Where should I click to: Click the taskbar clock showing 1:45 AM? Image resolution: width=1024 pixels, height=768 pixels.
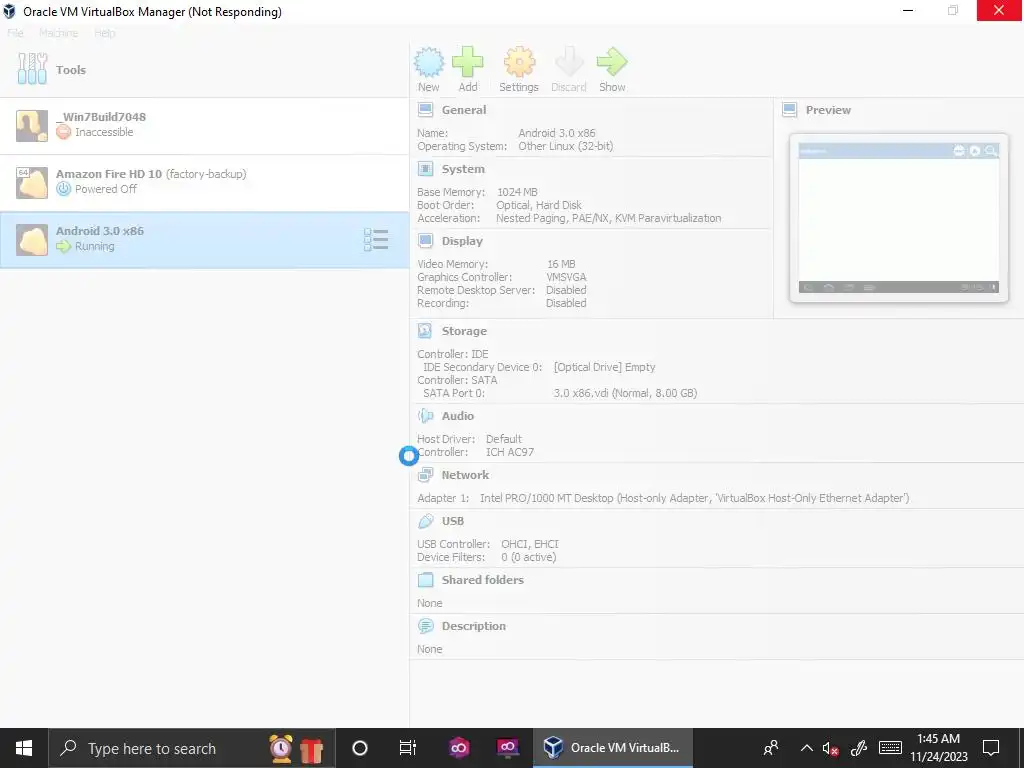tap(938, 748)
